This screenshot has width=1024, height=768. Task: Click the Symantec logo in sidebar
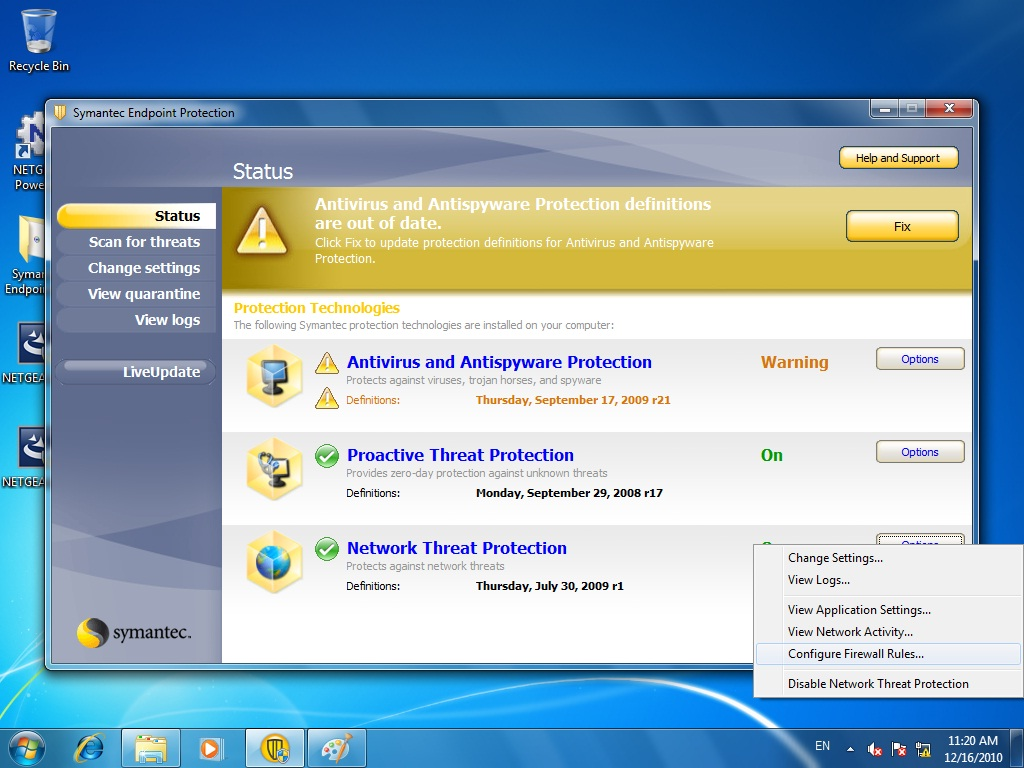(134, 632)
